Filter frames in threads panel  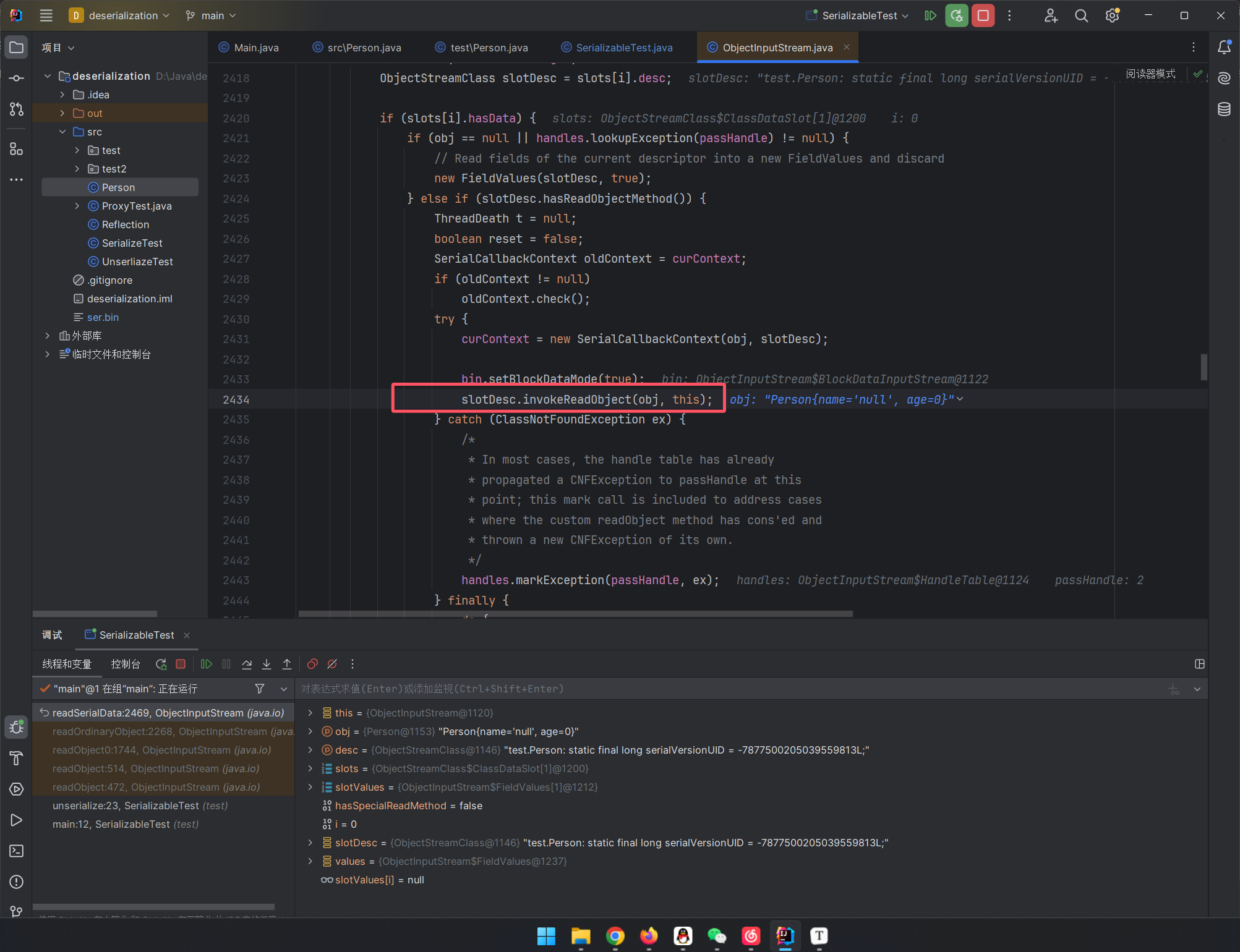tap(260, 689)
